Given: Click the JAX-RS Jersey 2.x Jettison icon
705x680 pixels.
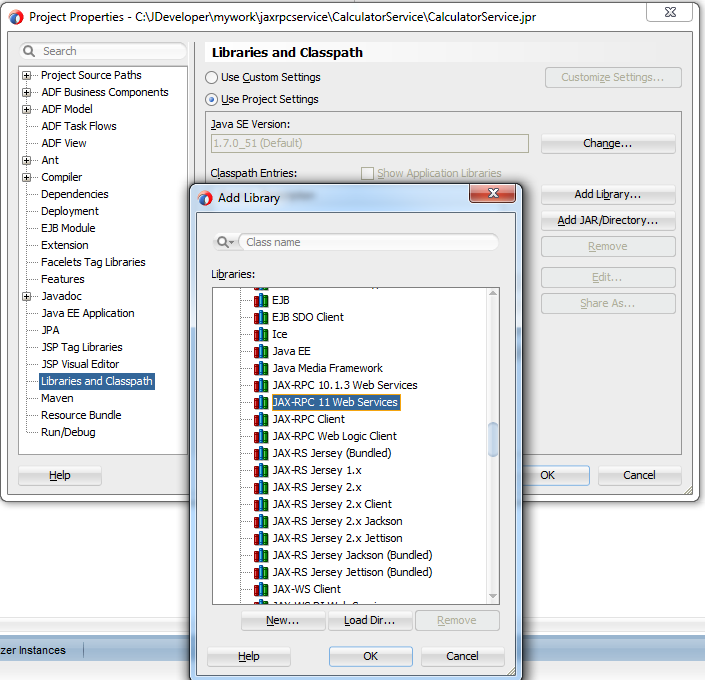Looking at the screenshot, I should tap(261, 538).
